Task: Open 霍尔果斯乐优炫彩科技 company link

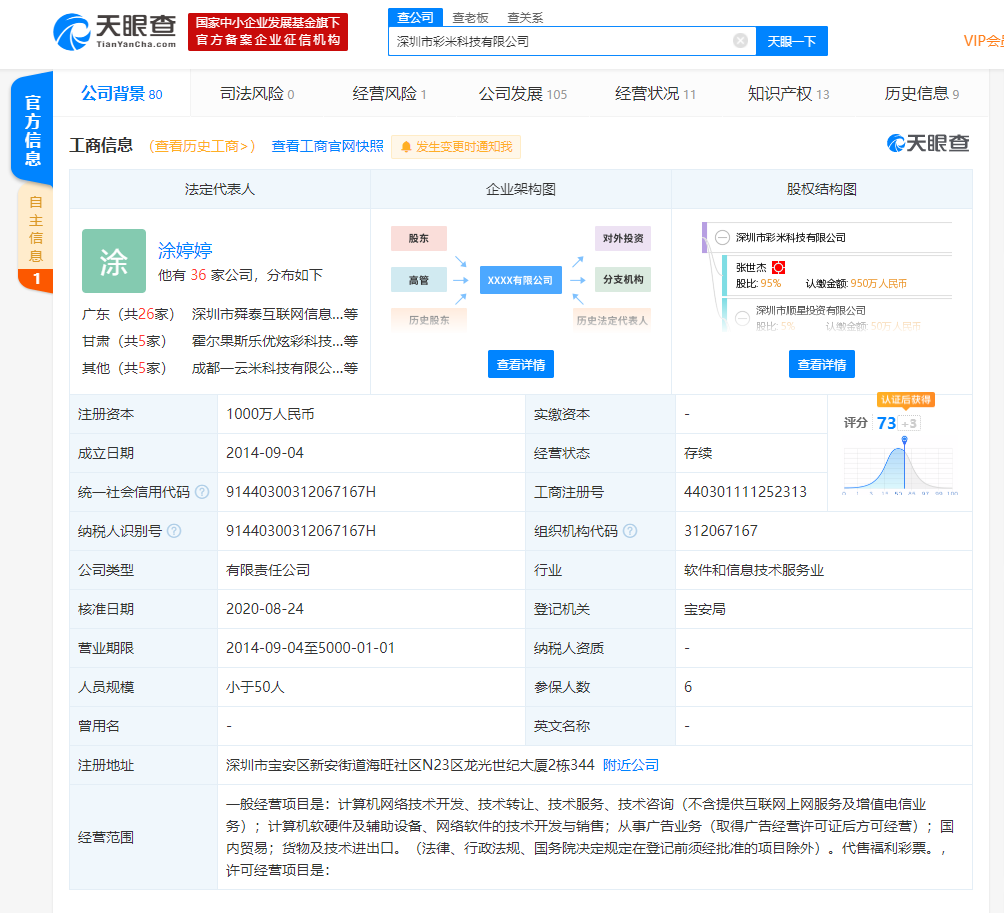Action: 275,341
